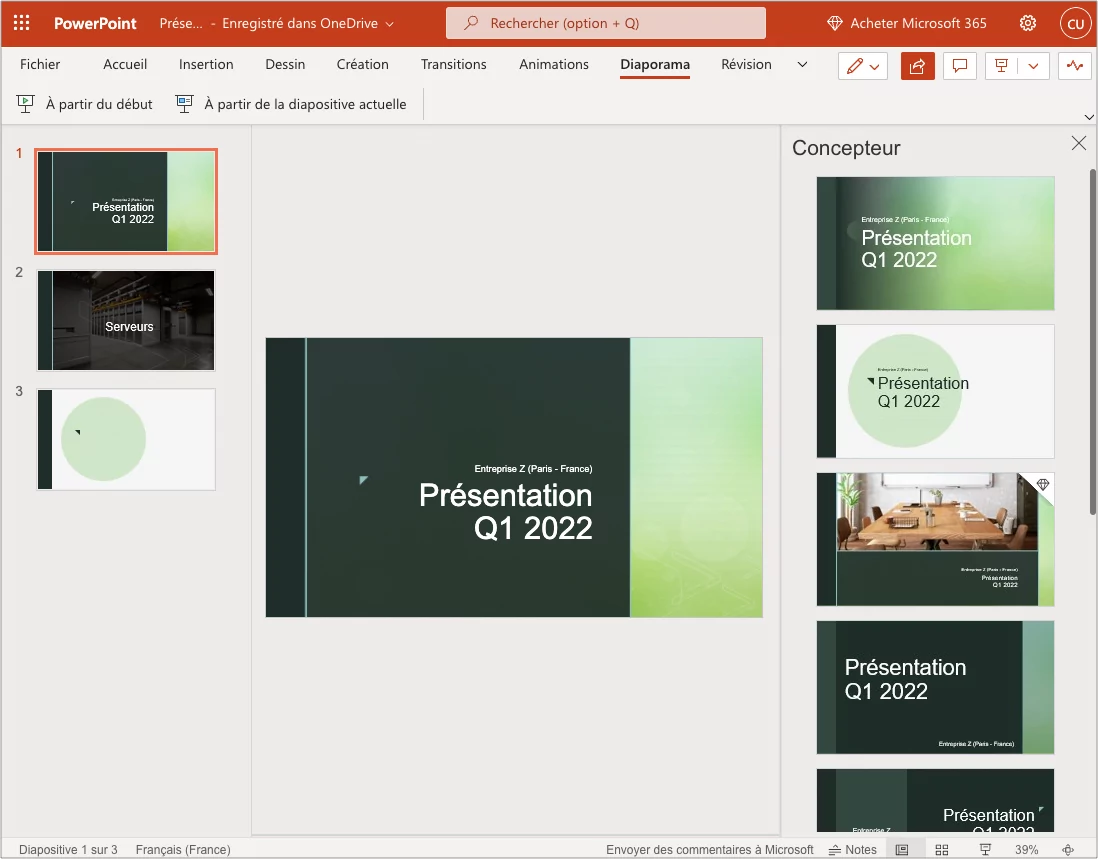The width and height of the screenshot is (1098, 859).
Task: Start slideshow from the status bar icon
Action: 985,849
